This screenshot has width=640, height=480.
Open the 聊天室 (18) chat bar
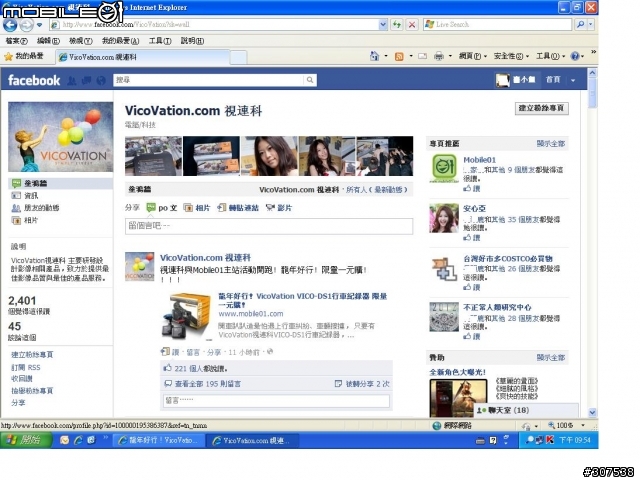click(526, 410)
